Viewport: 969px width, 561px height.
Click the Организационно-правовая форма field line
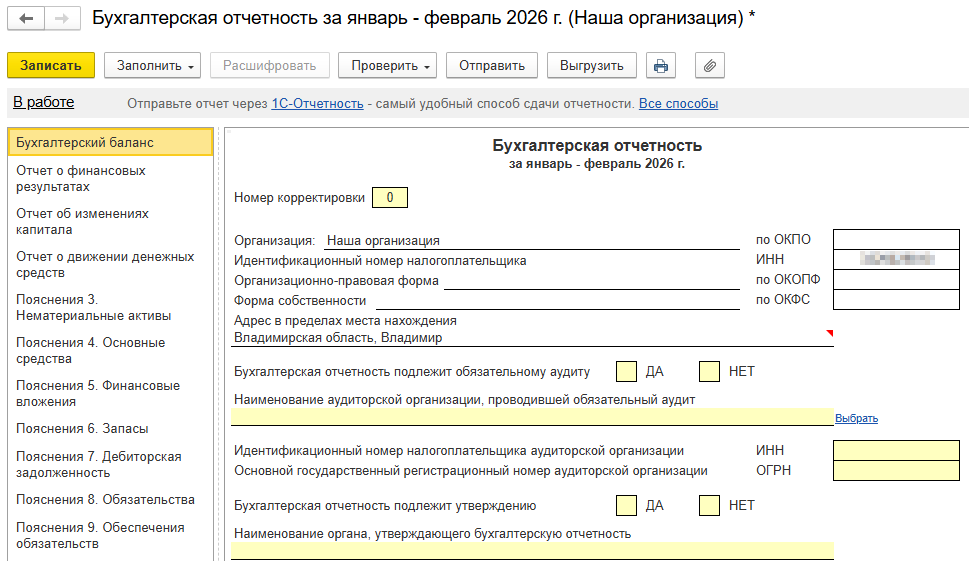591,281
